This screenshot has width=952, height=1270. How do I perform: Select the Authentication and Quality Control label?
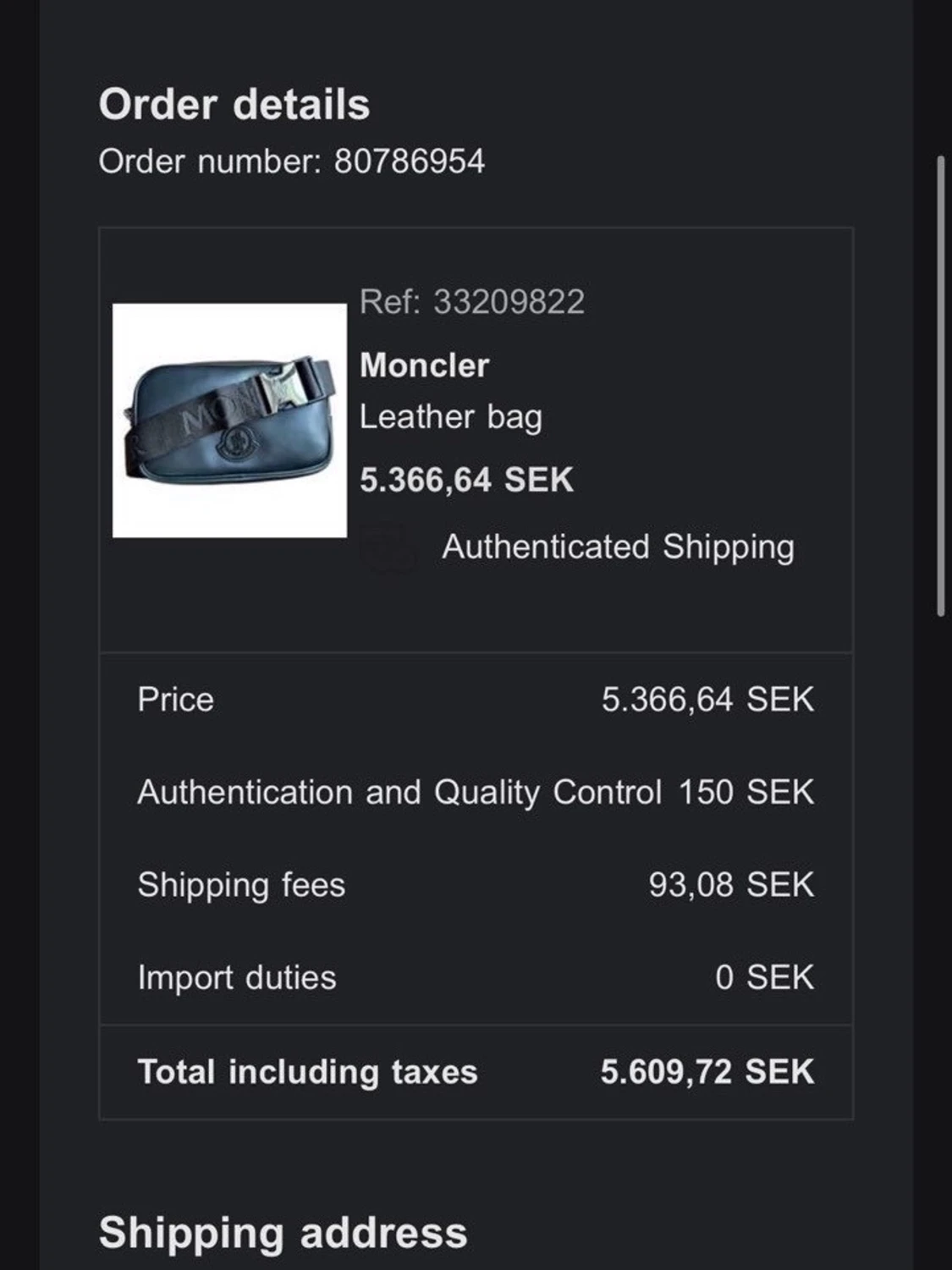399,793
